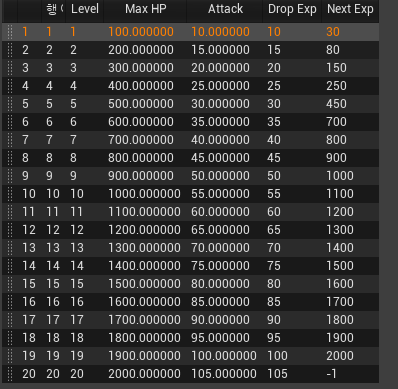Select the Attack cell 75.000000
Screen dimensions: 398x389
coord(220,266)
